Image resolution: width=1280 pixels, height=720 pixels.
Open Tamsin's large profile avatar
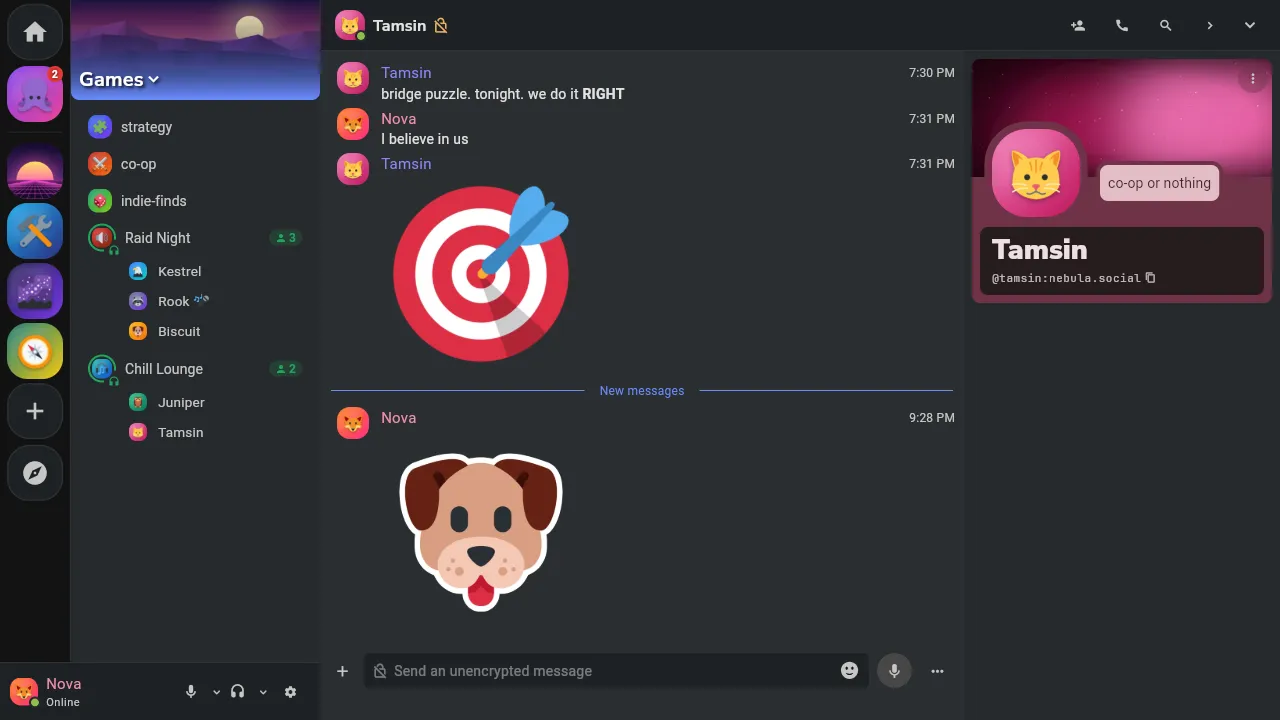pyautogui.click(x=1036, y=173)
